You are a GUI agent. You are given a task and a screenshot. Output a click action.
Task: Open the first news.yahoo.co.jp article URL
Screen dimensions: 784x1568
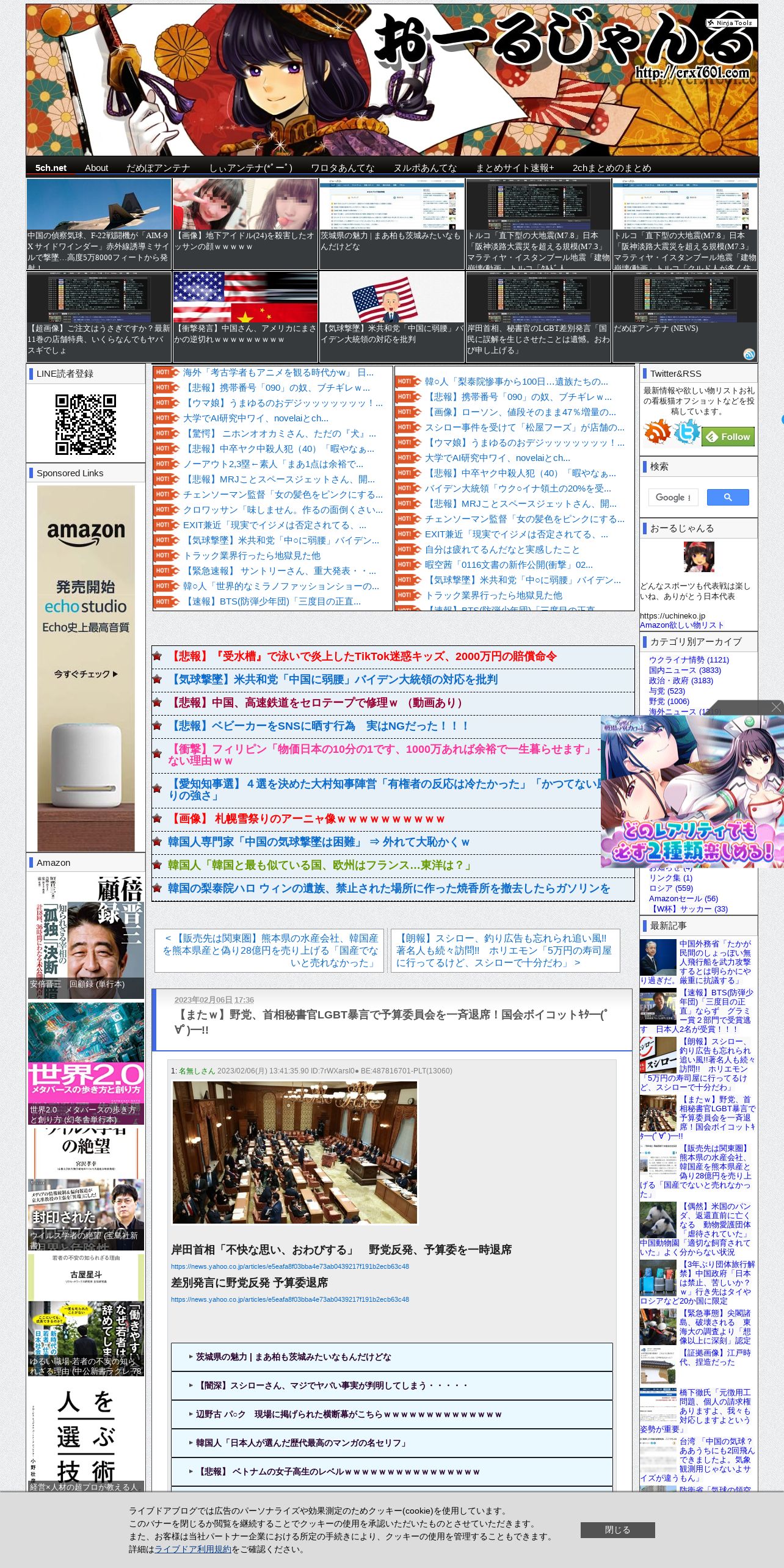point(290,1266)
